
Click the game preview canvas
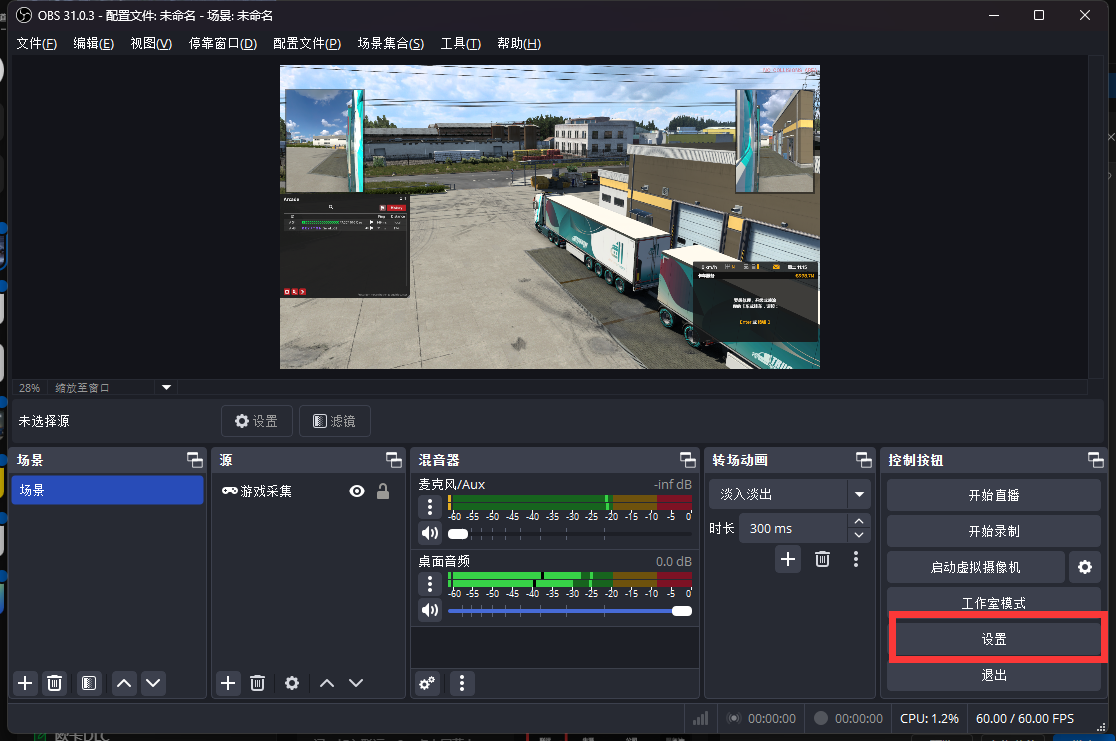549,217
